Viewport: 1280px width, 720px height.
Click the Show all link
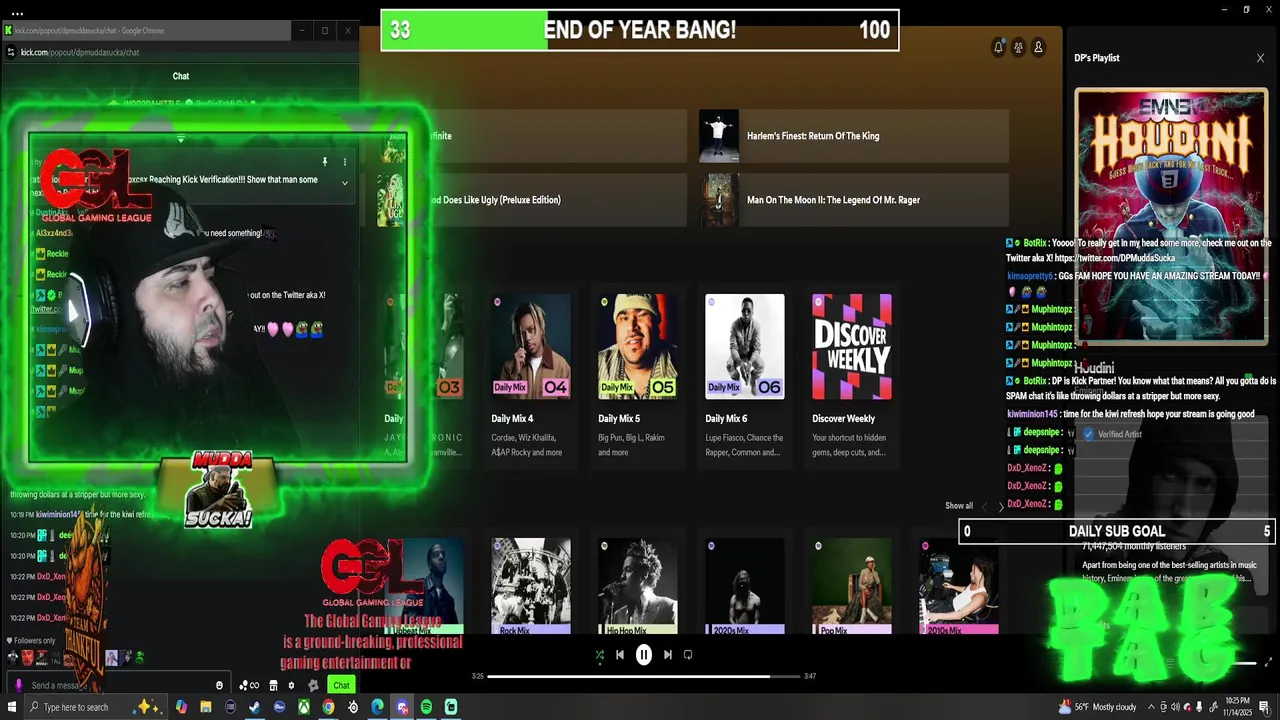pos(959,506)
